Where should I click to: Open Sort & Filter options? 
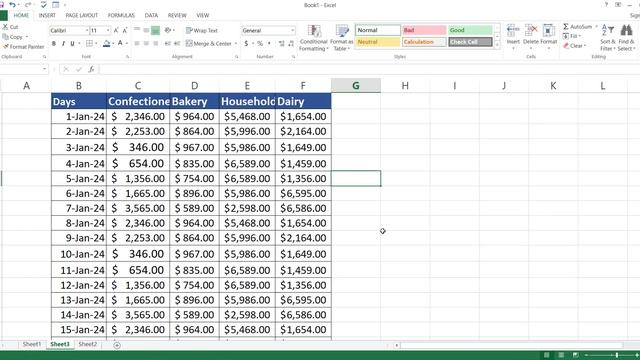(607, 38)
